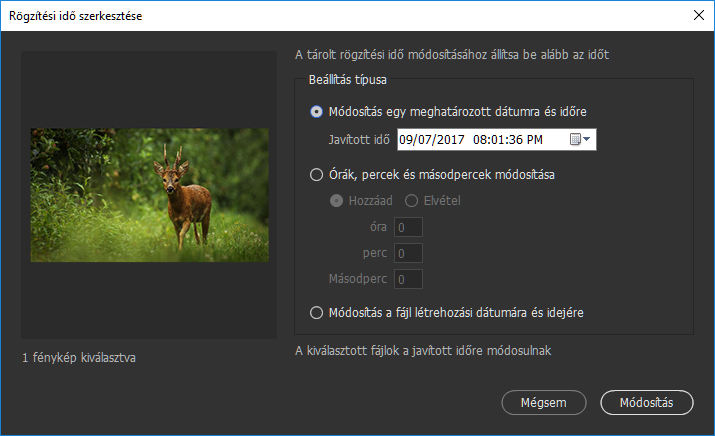This screenshot has width=715, height=436.
Task: Choose 'Órák, percek és másodpercek módosítása' option
Action: point(317,174)
